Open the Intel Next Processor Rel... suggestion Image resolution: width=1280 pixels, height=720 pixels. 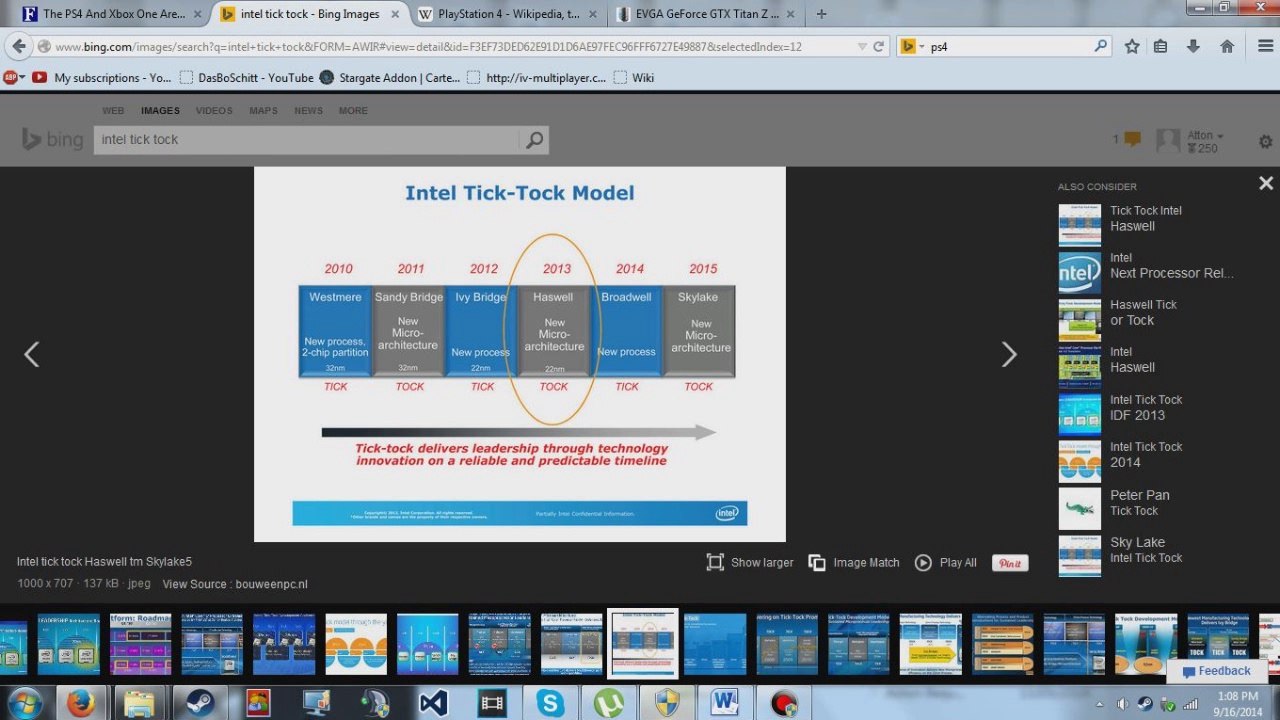point(1146,272)
